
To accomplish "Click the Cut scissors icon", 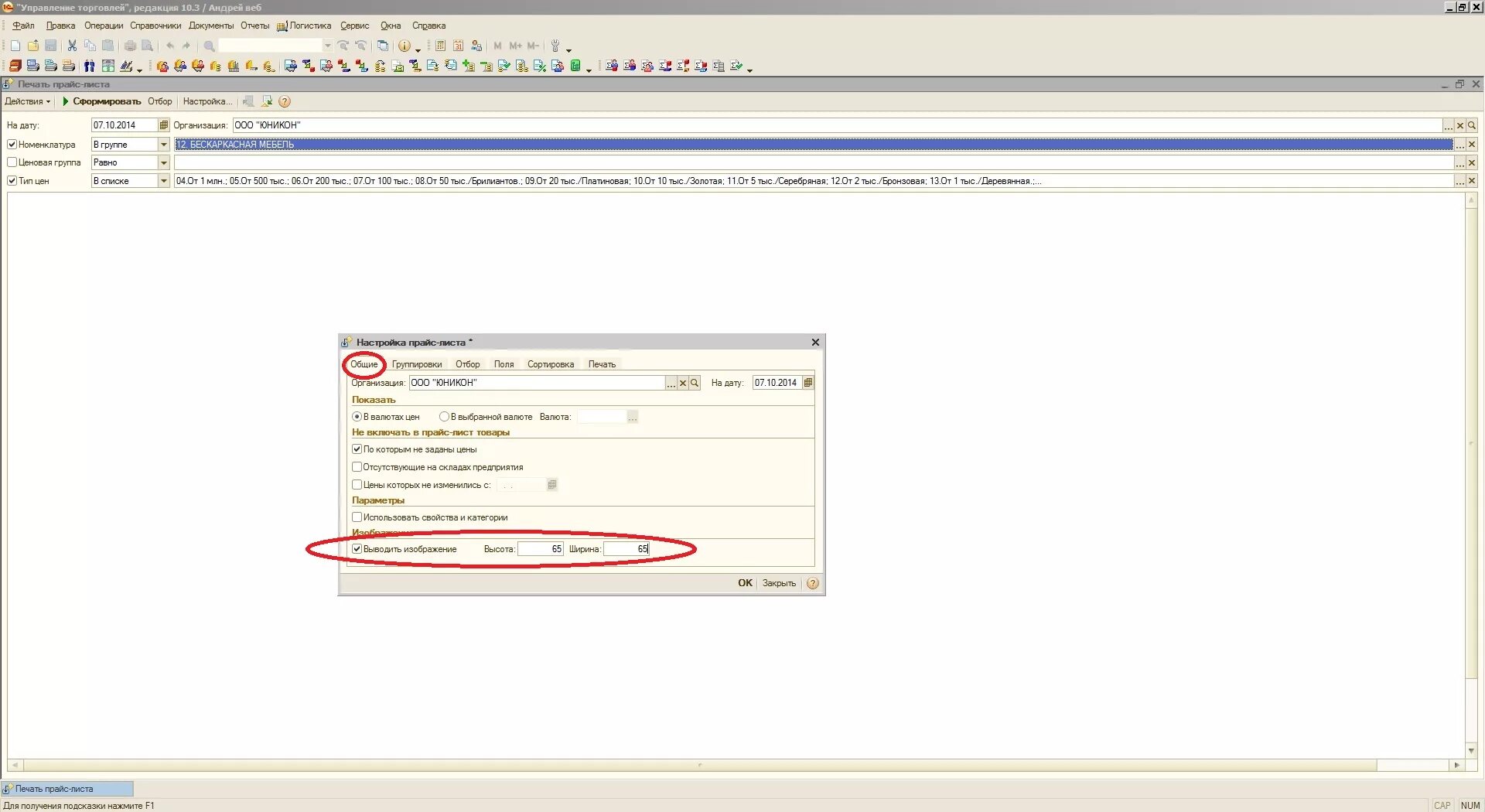I will coord(72,46).
